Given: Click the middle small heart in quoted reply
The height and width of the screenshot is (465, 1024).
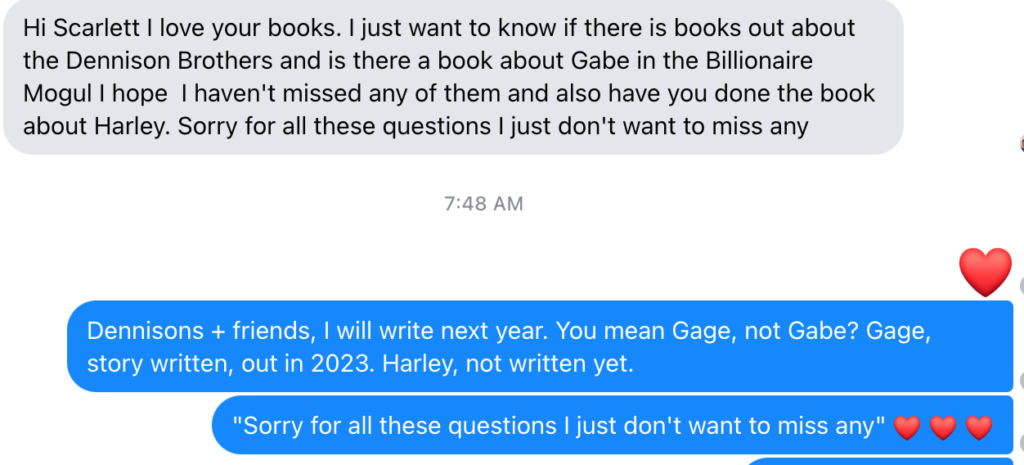Looking at the screenshot, I should [x=942, y=428].
